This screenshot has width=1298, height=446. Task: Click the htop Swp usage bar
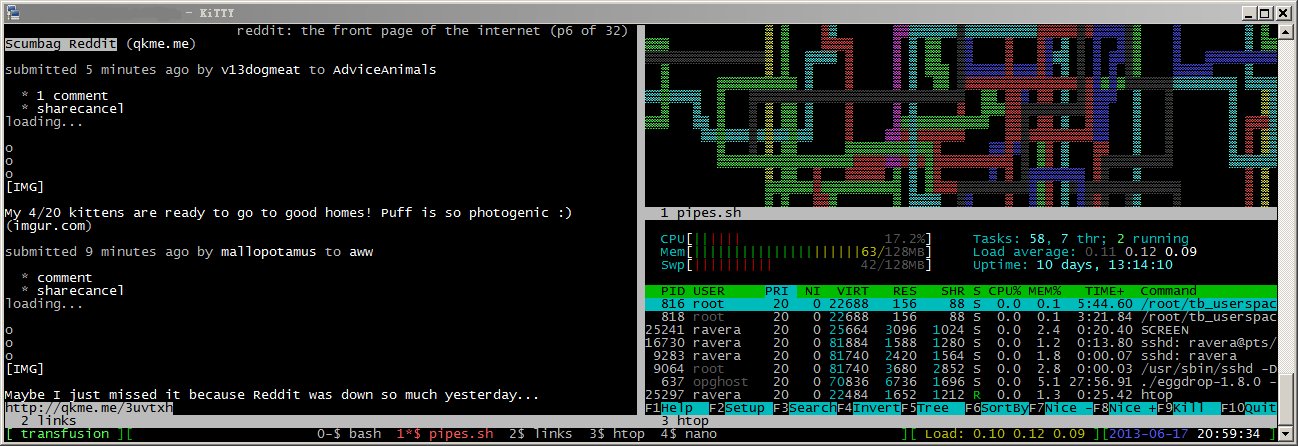pyautogui.click(x=795, y=265)
